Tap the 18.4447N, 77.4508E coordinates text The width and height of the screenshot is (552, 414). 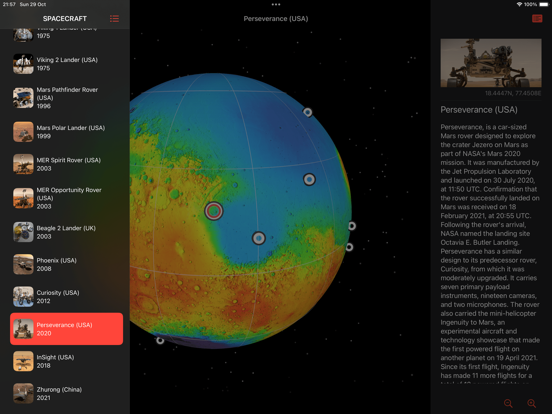pos(513,93)
